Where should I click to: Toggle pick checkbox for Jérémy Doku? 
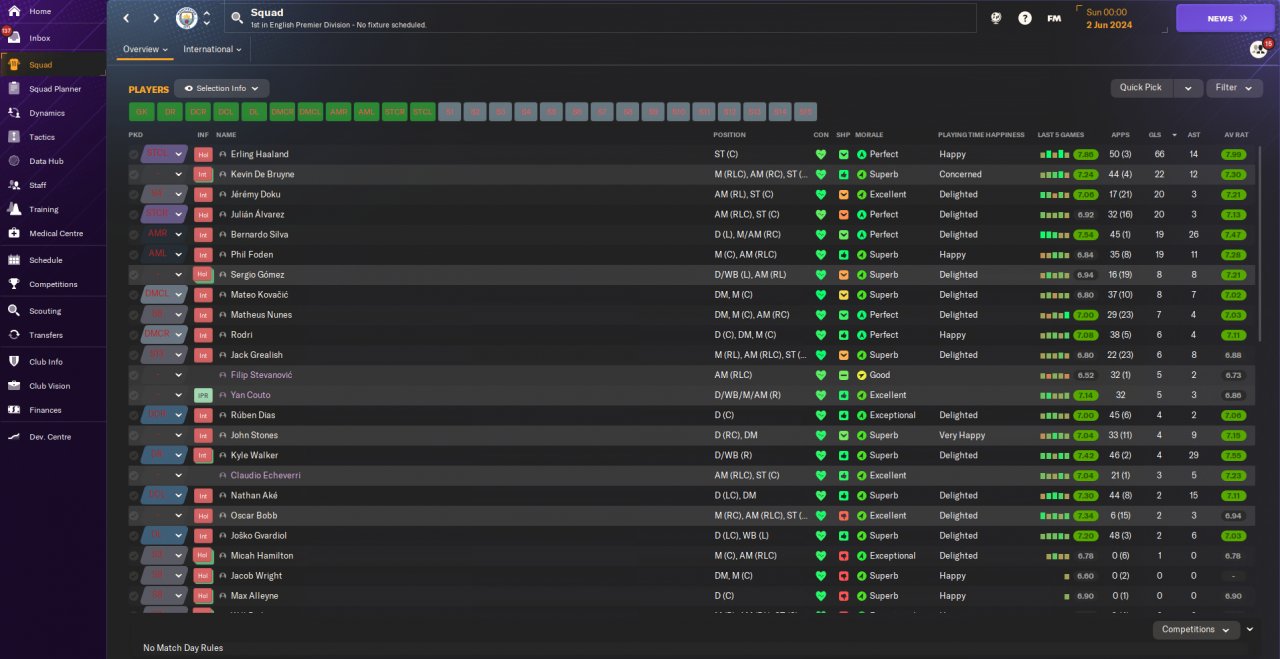[134, 195]
